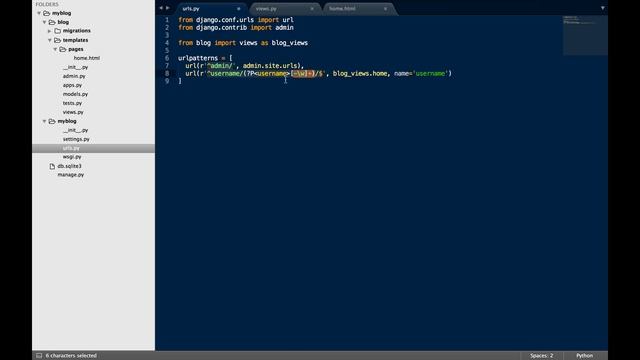The height and width of the screenshot is (360, 640).
Task: Close the home.html tab
Action: pos(385,9)
